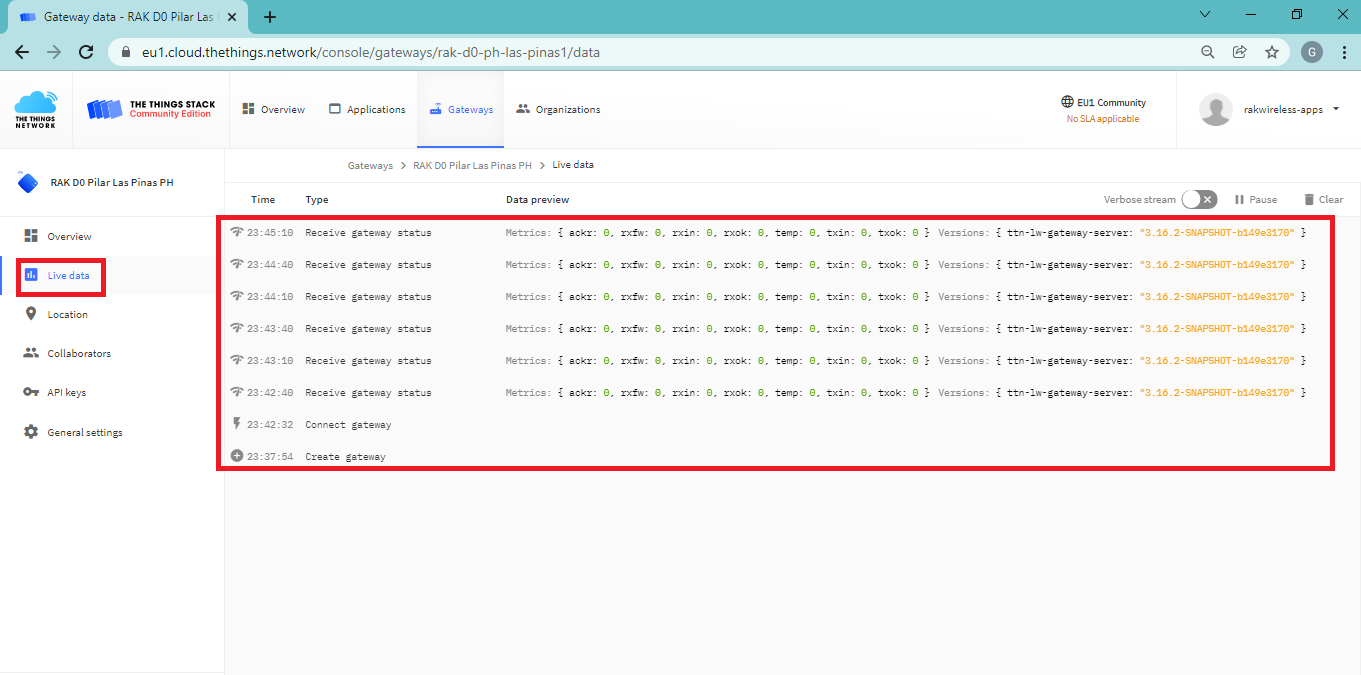
Task: Open browser zoom magnifier icon
Action: (1207, 52)
